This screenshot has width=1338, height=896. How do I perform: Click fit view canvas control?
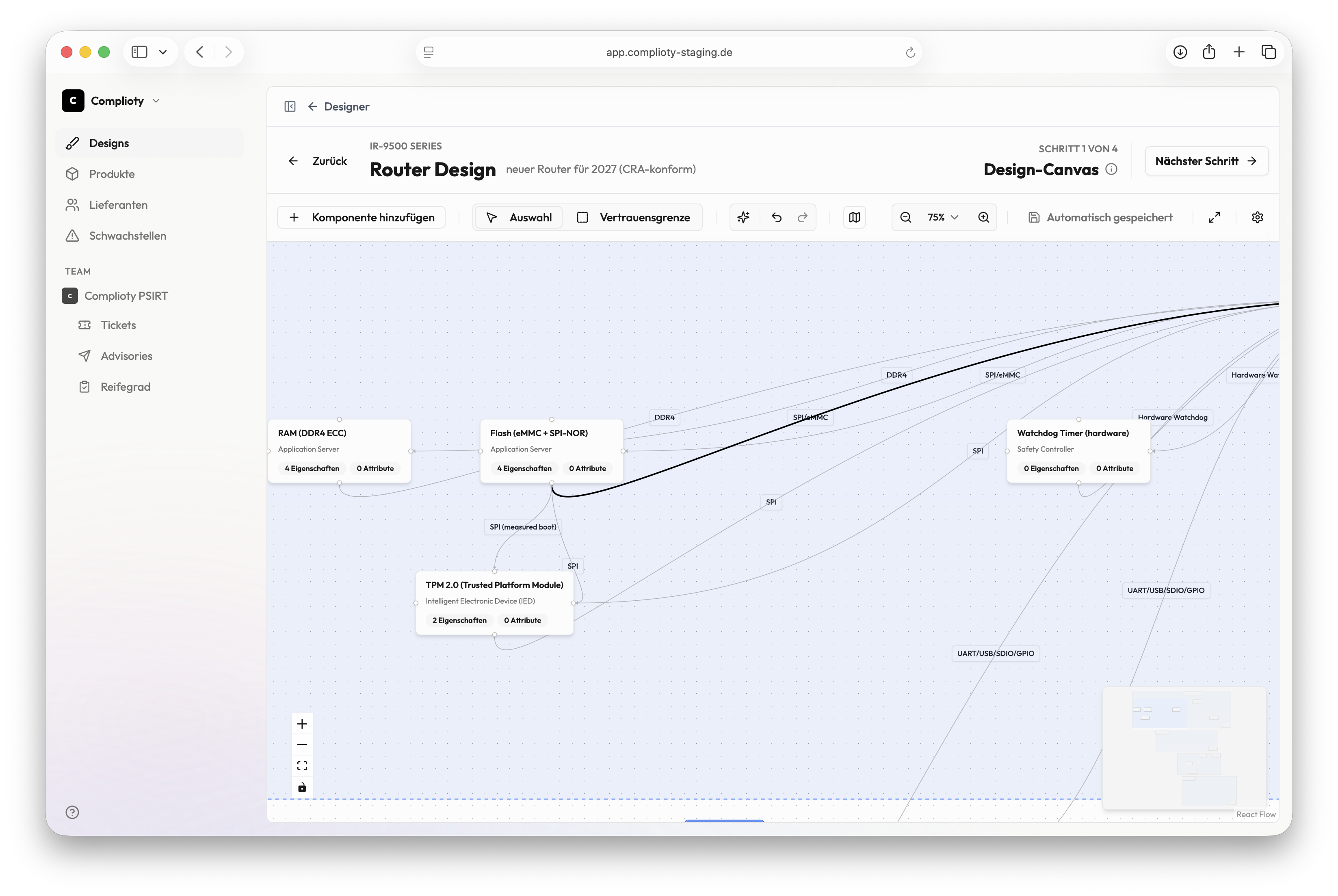coord(302,766)
